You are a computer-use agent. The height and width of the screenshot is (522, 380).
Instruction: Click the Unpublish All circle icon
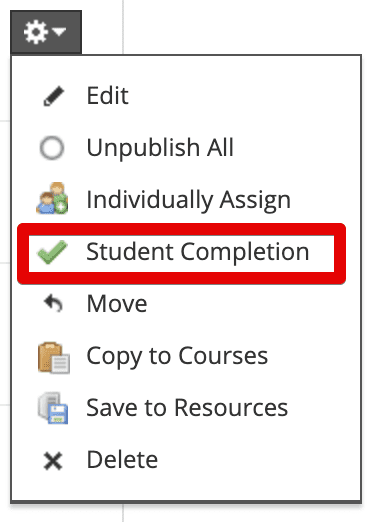click(52, 148)
